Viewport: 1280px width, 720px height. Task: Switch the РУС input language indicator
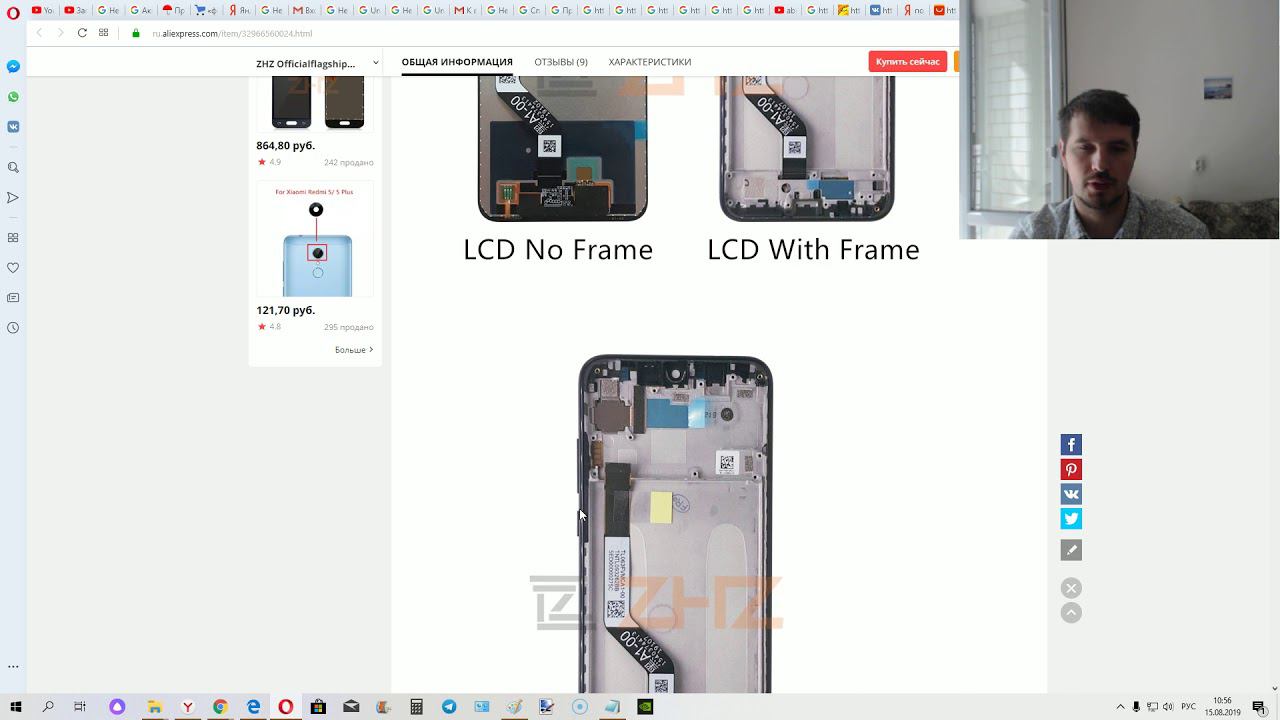tap(1189, 707)
